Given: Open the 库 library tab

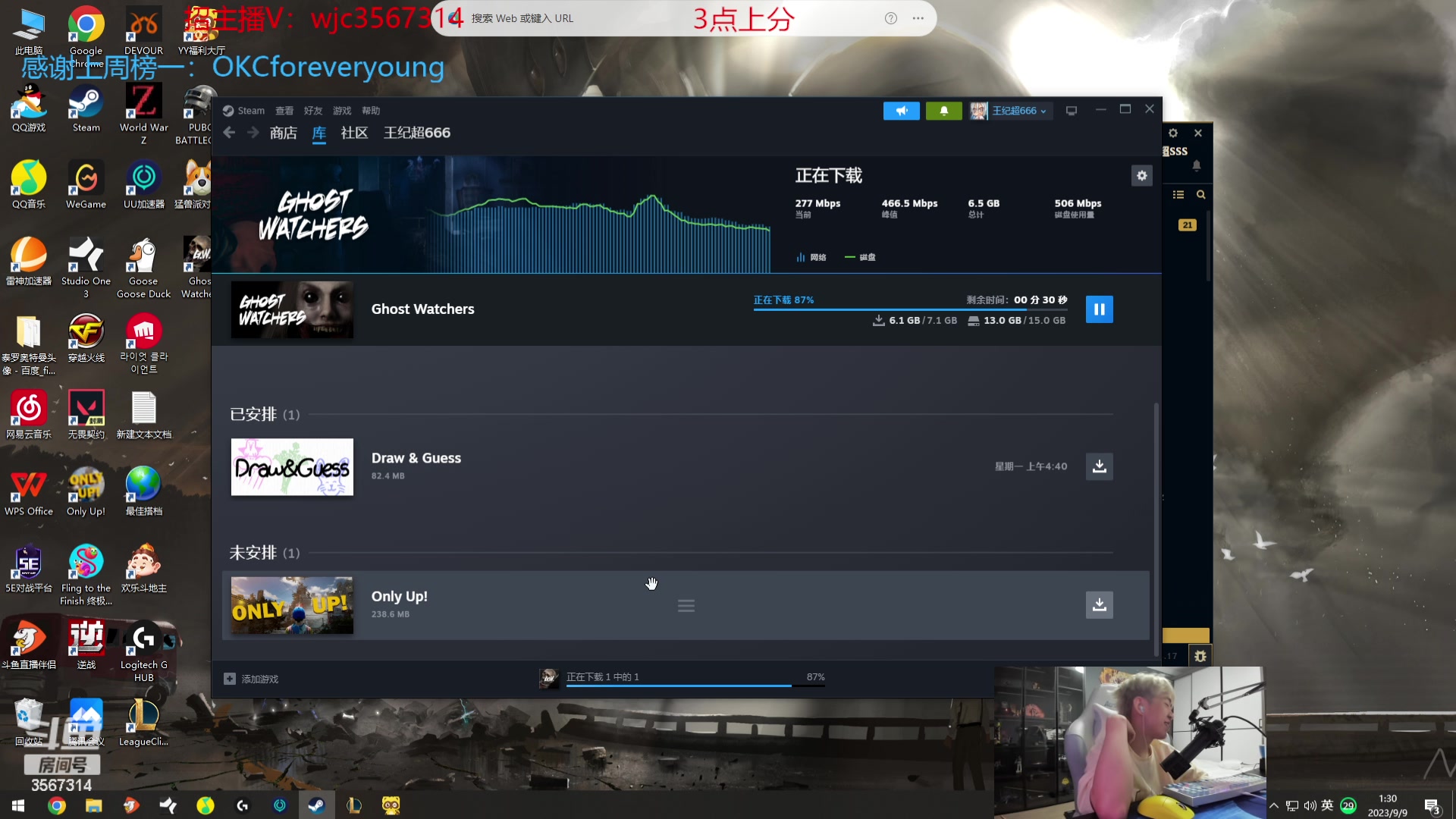Looking at the screenshot, I should [319, 133].
